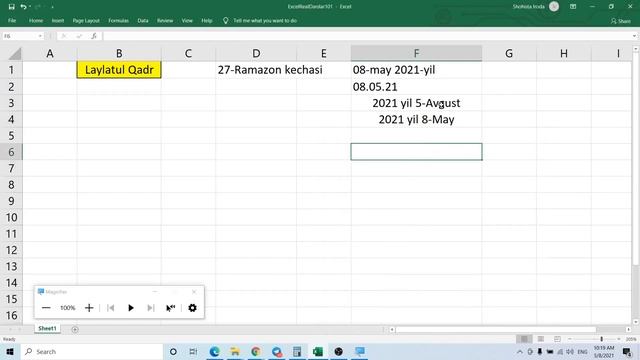640x360 pixels.
Task: Expand the formula bar chevron
Action: point(634,36)
